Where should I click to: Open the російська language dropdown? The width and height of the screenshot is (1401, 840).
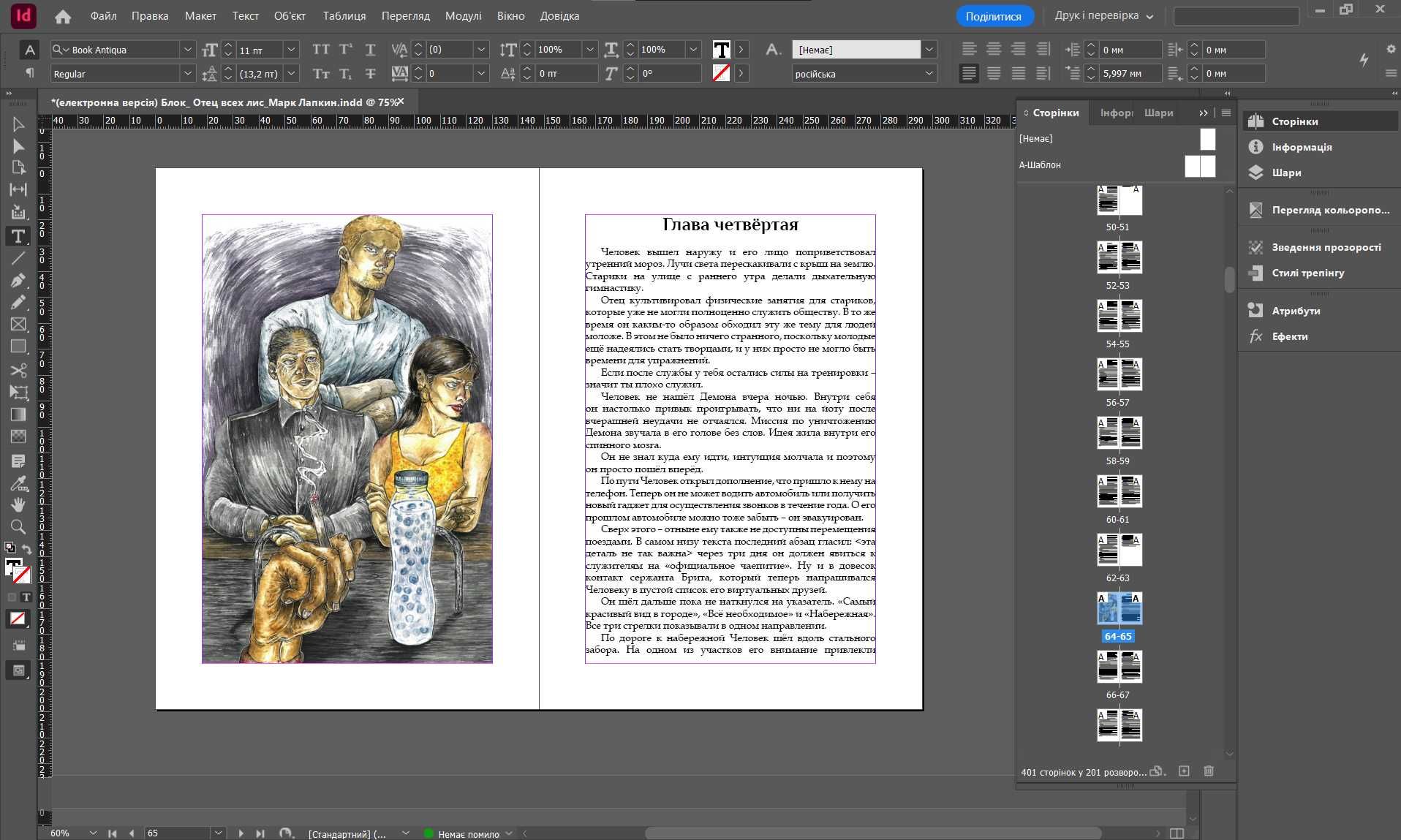929,73
